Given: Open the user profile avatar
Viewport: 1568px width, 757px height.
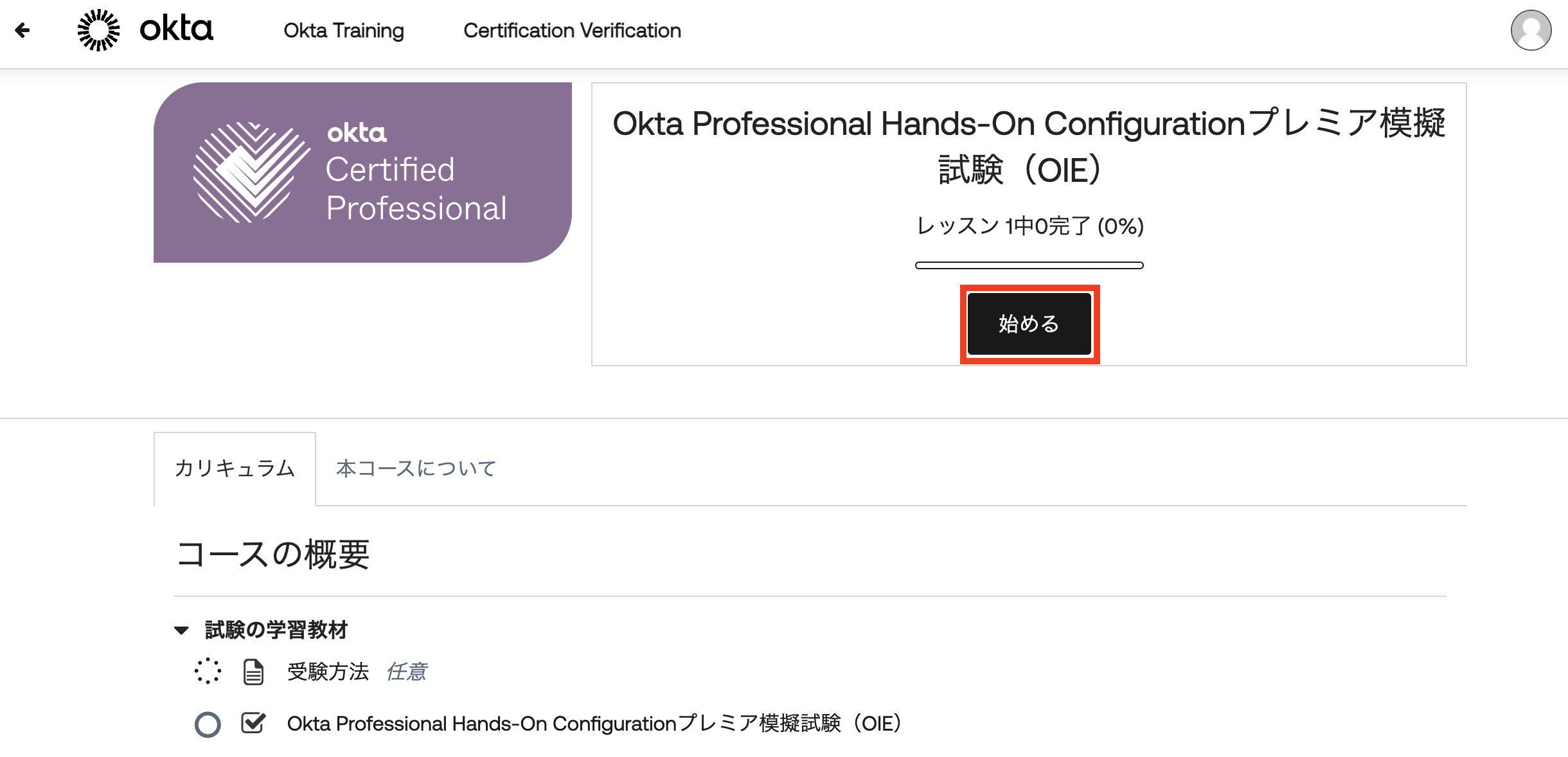Looking at the screenshot, I should (1531, 30).
